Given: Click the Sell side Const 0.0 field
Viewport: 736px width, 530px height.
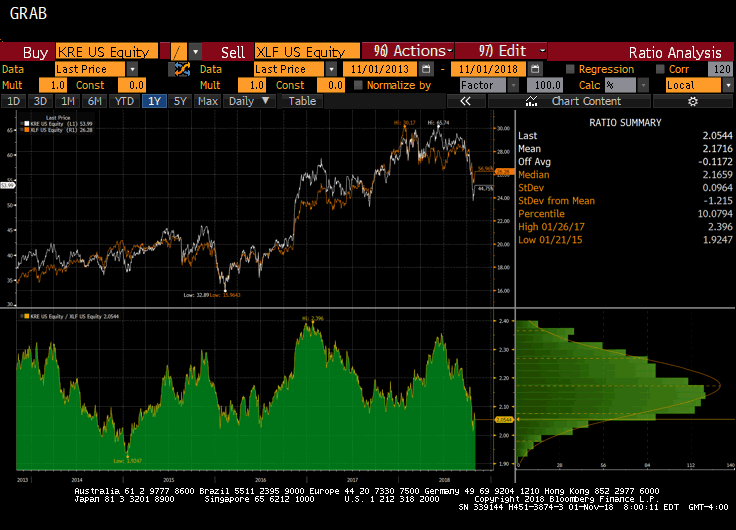Looking at the screenshot, I should pos(331,85).
